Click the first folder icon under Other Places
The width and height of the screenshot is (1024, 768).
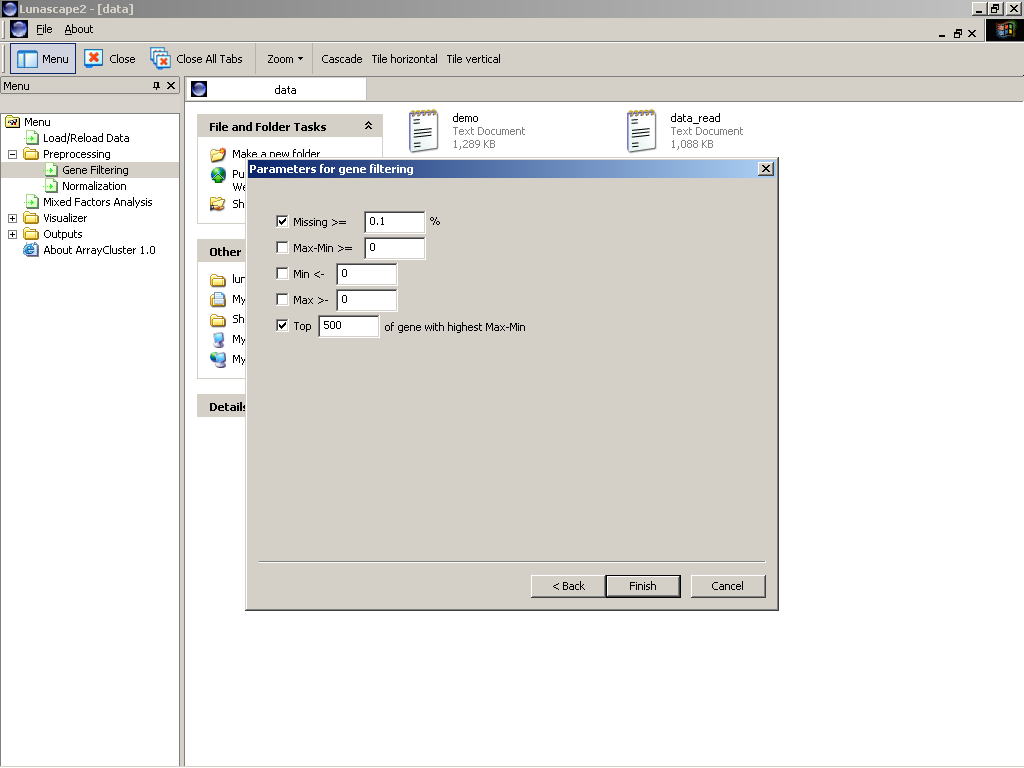217,280
